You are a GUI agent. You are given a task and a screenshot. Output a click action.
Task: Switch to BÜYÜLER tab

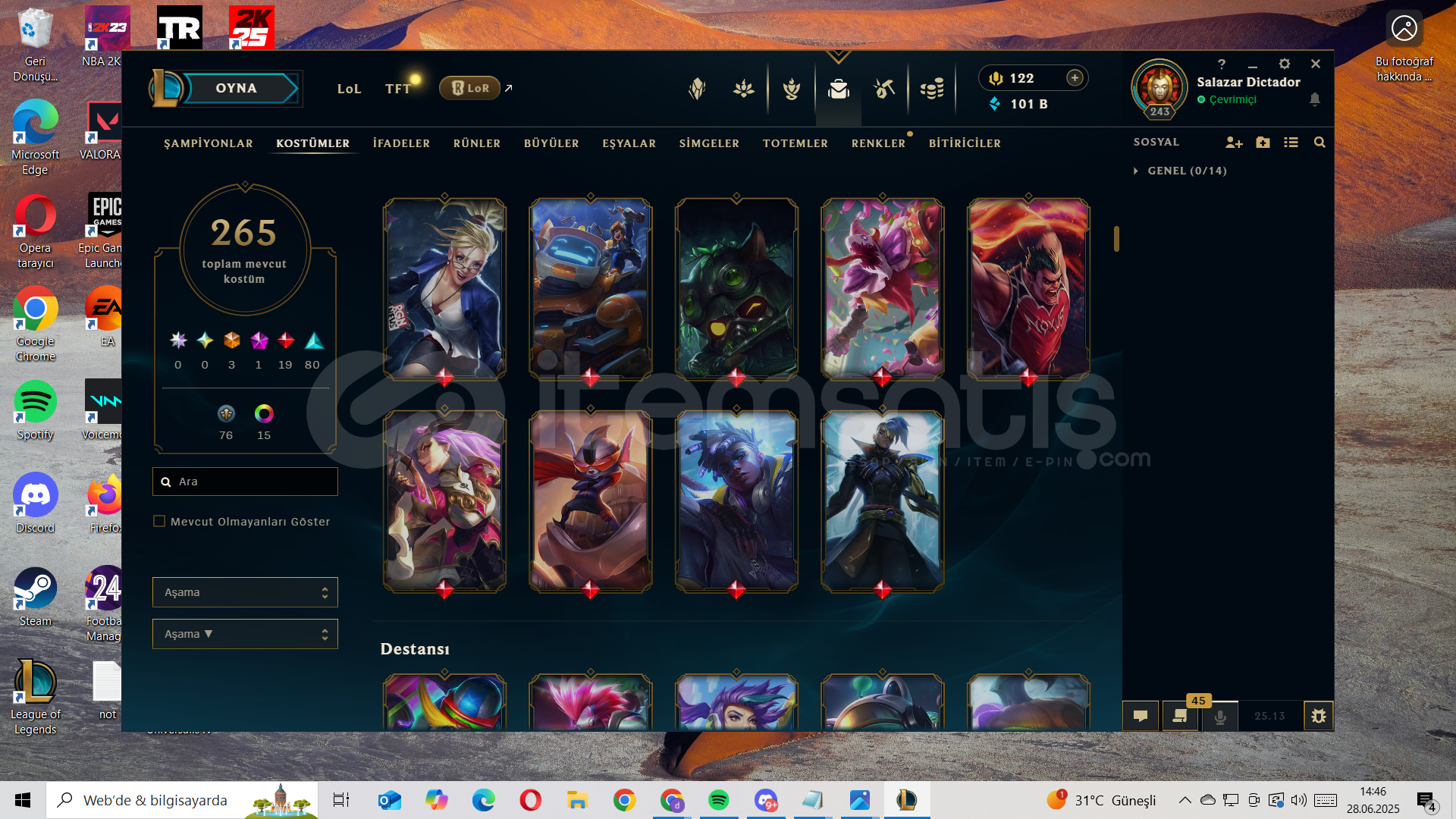click(x=551, y=143)
